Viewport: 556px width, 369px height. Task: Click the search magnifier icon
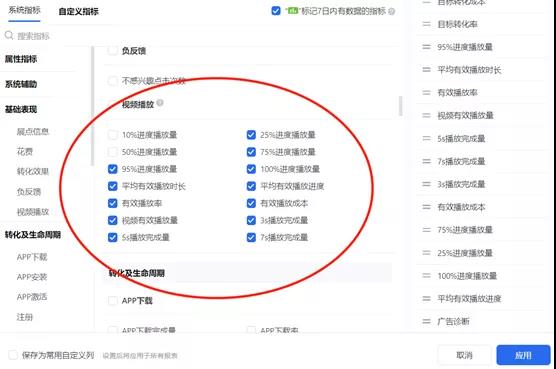(9, 35)
